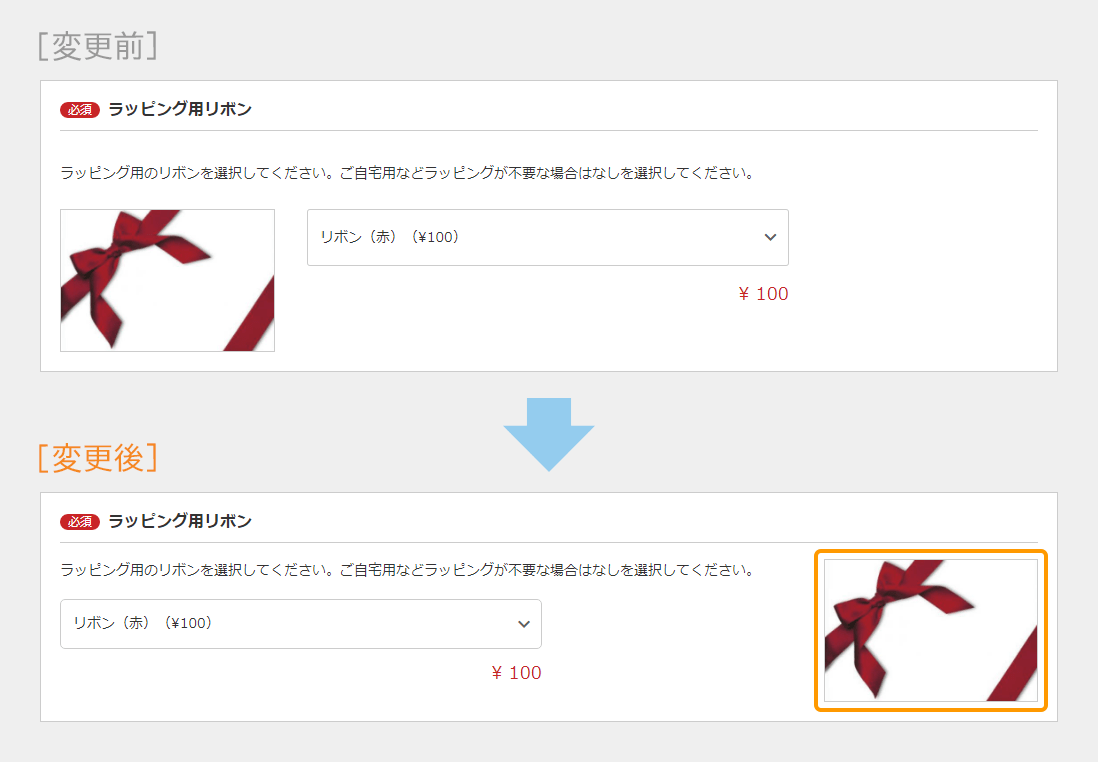Click the 必須 badge in the 変更前 panel
The height and width of the screenshot is (762, 1098).
(x=80, y=110)
